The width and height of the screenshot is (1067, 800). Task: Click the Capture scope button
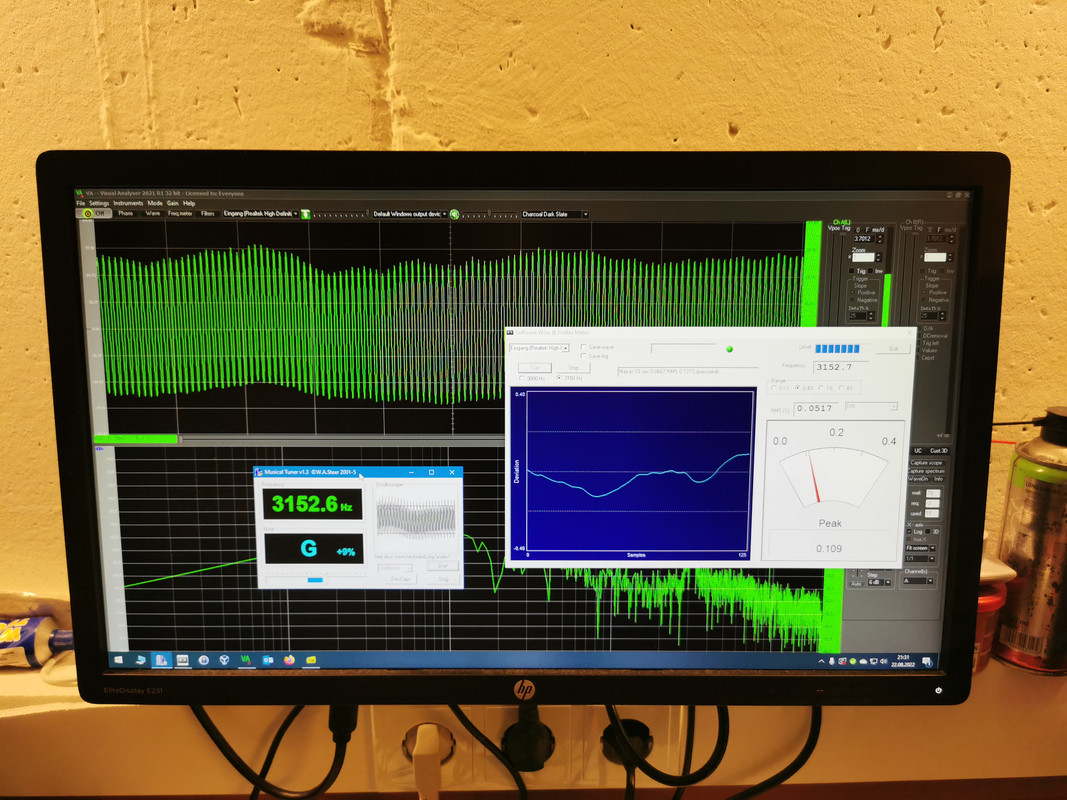coord(926,463)
